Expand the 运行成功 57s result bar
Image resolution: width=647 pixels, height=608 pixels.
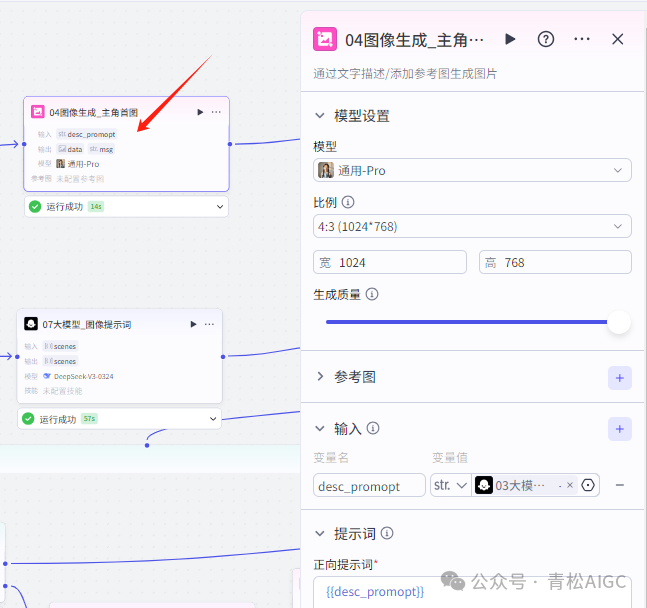(x=213, y=419)
